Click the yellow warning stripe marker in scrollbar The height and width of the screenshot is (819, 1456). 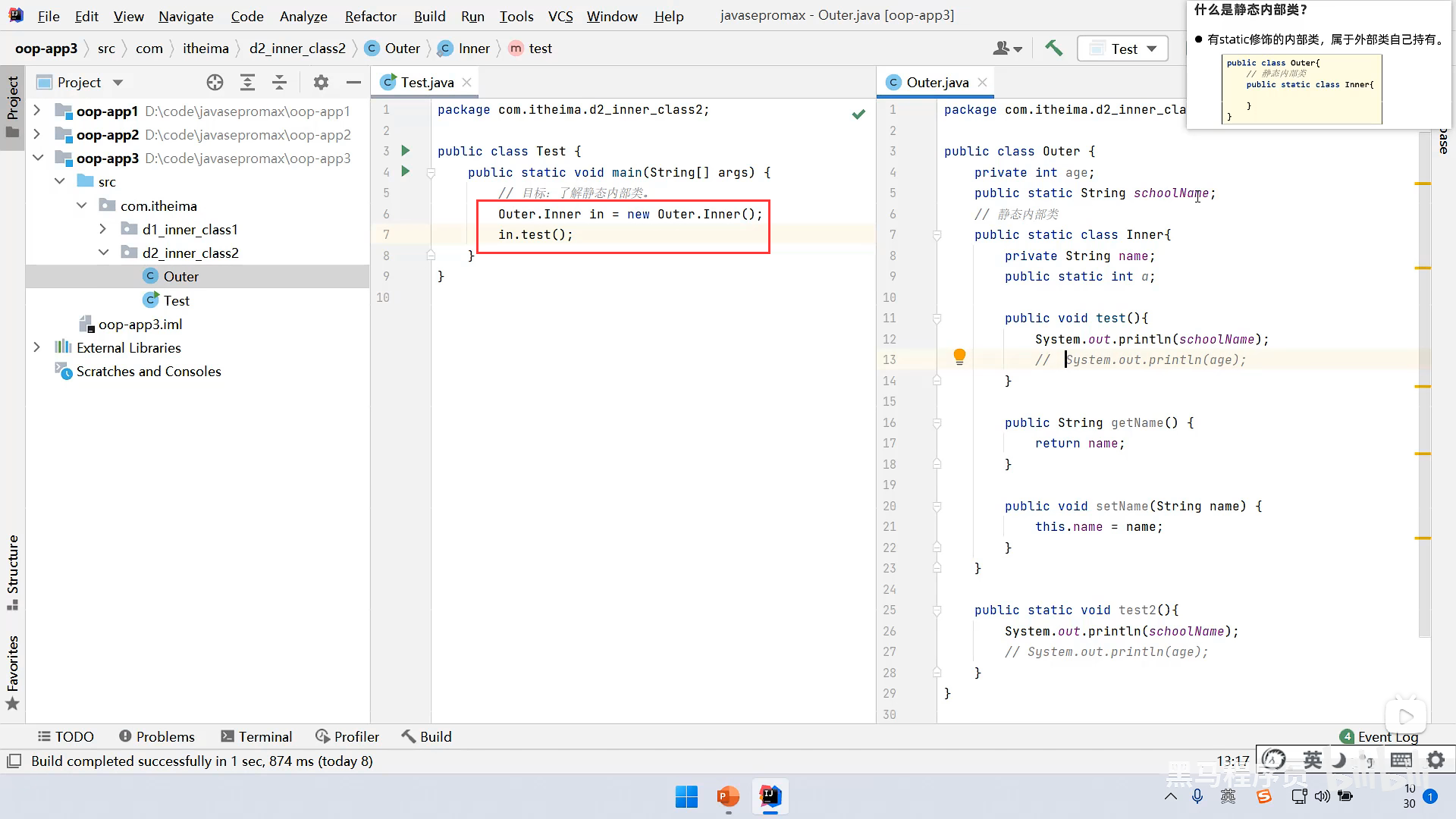[1423, 184]
